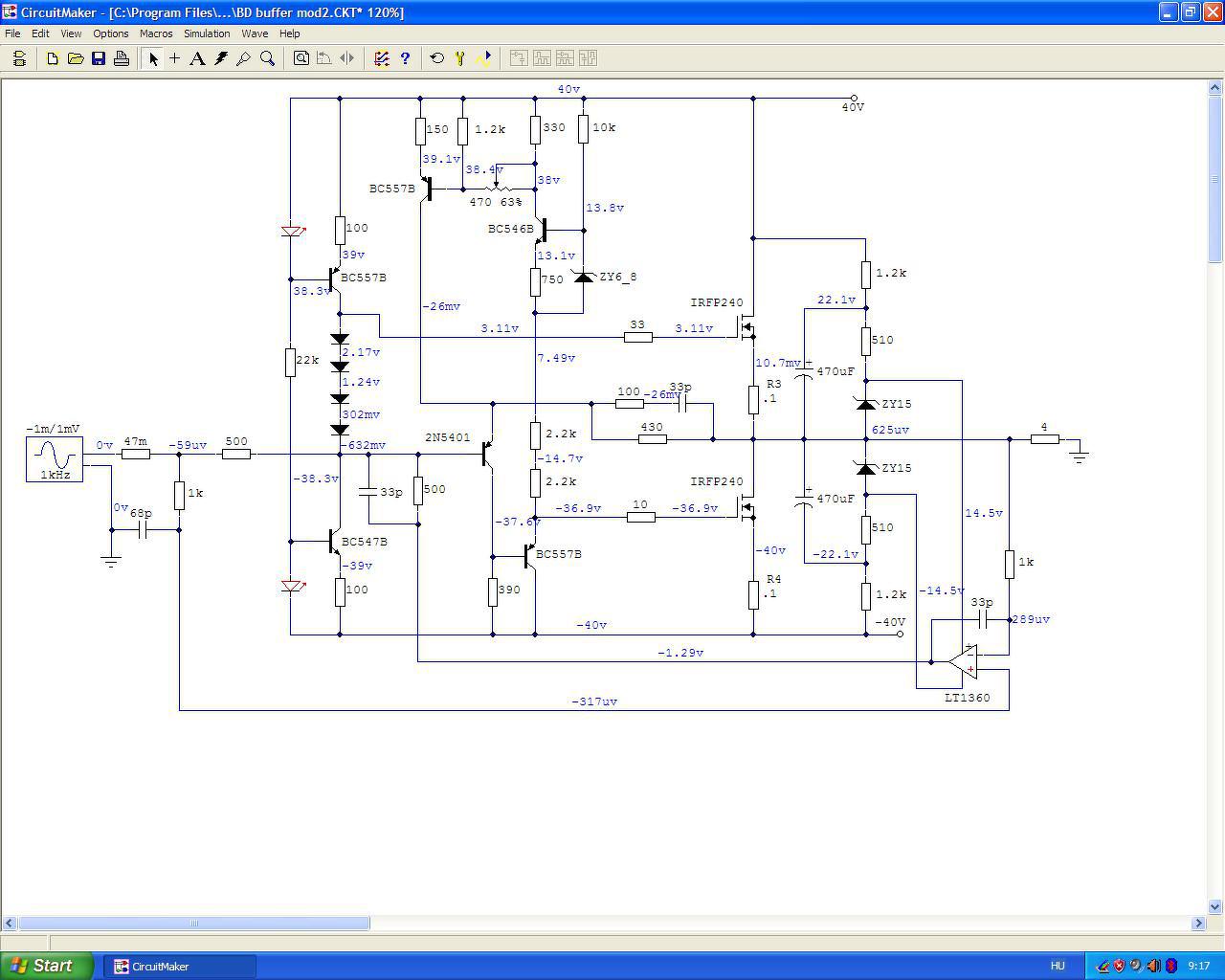Select the R3 resistor
The height and width of the screenshot is (980, 1225).
pyautogui.click(x=753, y=400)
